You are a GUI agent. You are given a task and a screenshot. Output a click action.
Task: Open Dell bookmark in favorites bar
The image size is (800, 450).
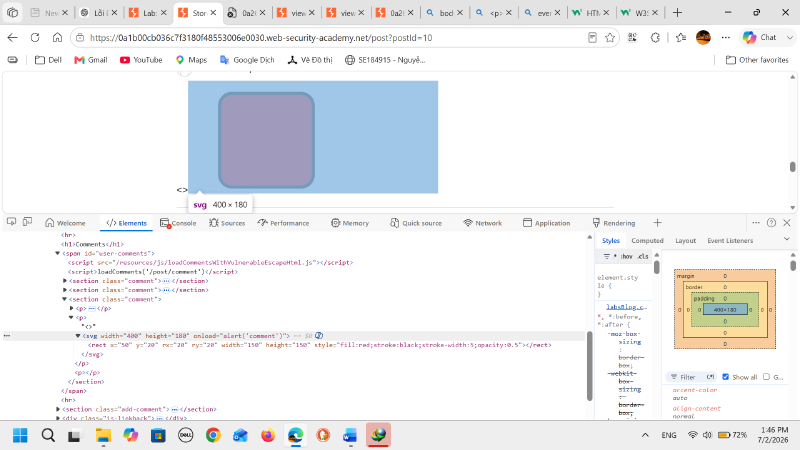48,60
